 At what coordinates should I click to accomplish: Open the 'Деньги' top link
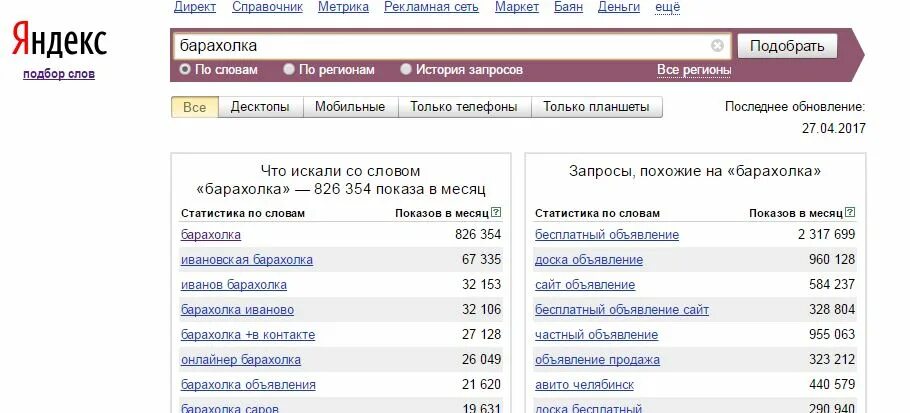click(619, 7)
